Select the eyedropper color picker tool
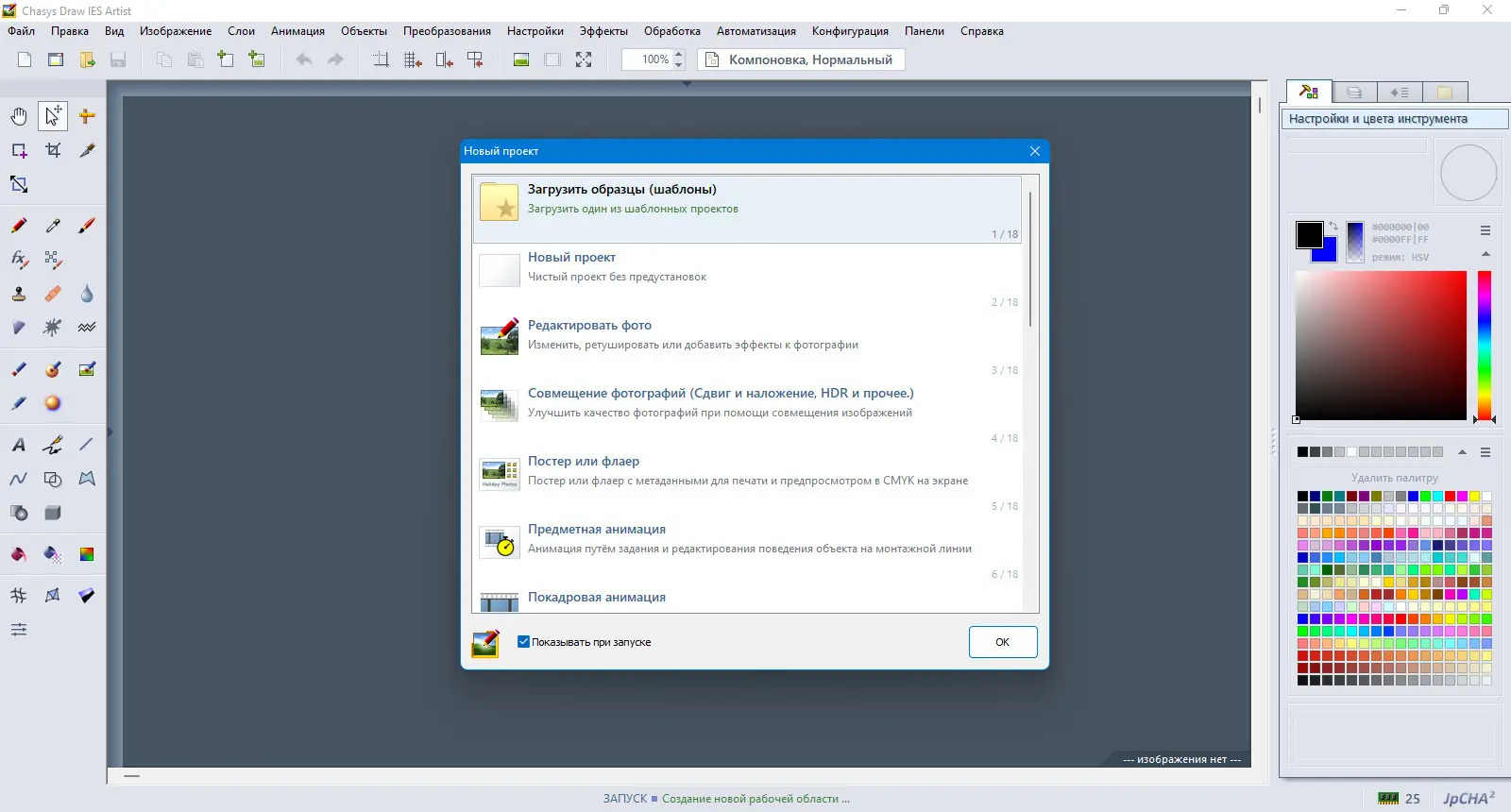The height and width of the screenshot is (812, 1511). [53, 226]
